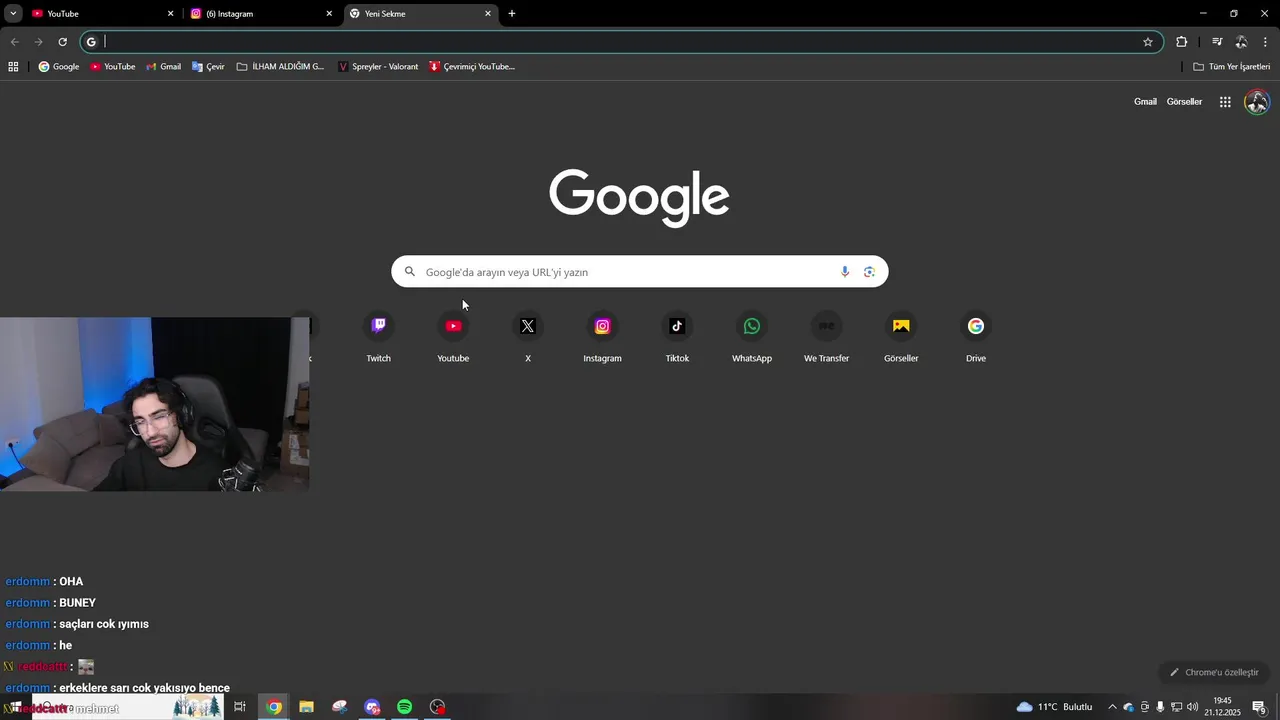Screen dimensions: 1280x720
Task: Open the microphone tray icon
Action: [1160, 707]
